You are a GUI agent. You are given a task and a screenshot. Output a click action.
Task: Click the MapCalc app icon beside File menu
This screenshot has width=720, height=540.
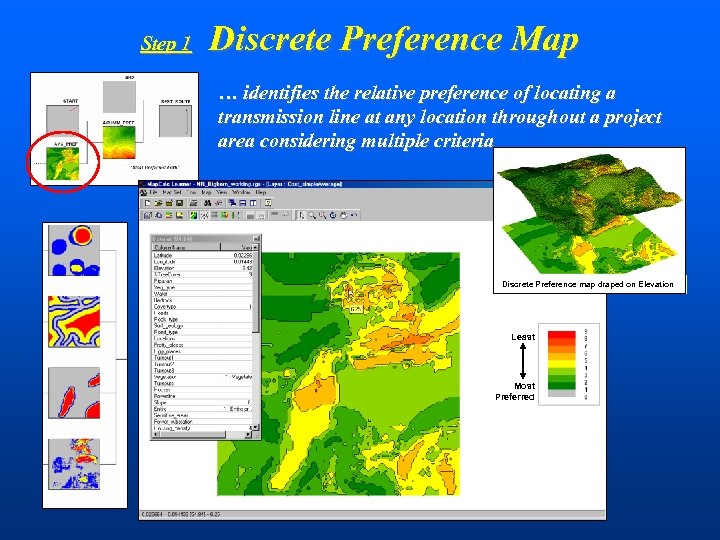point(144,192)
